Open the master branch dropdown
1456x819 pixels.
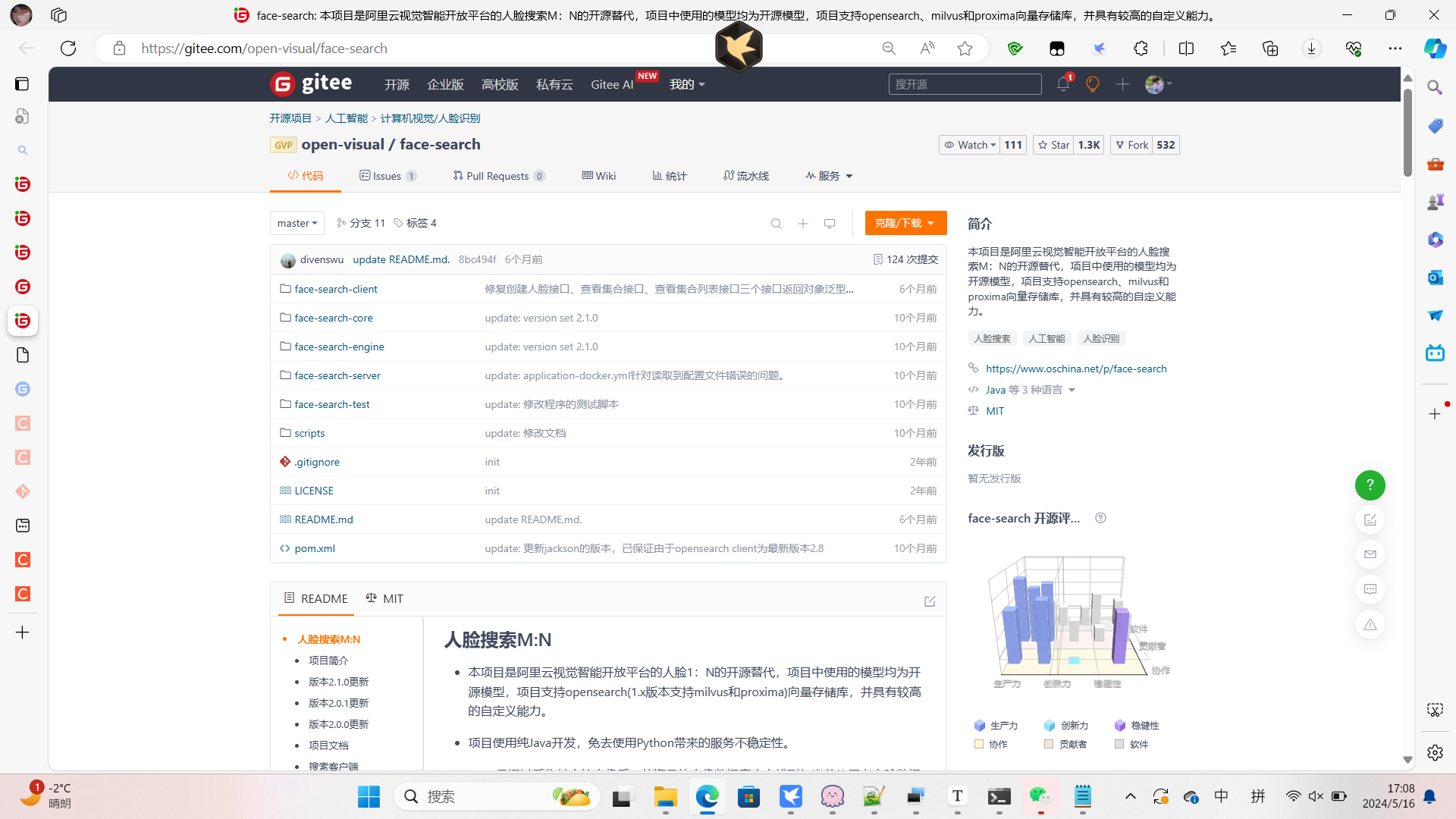[x=297, y=223]
